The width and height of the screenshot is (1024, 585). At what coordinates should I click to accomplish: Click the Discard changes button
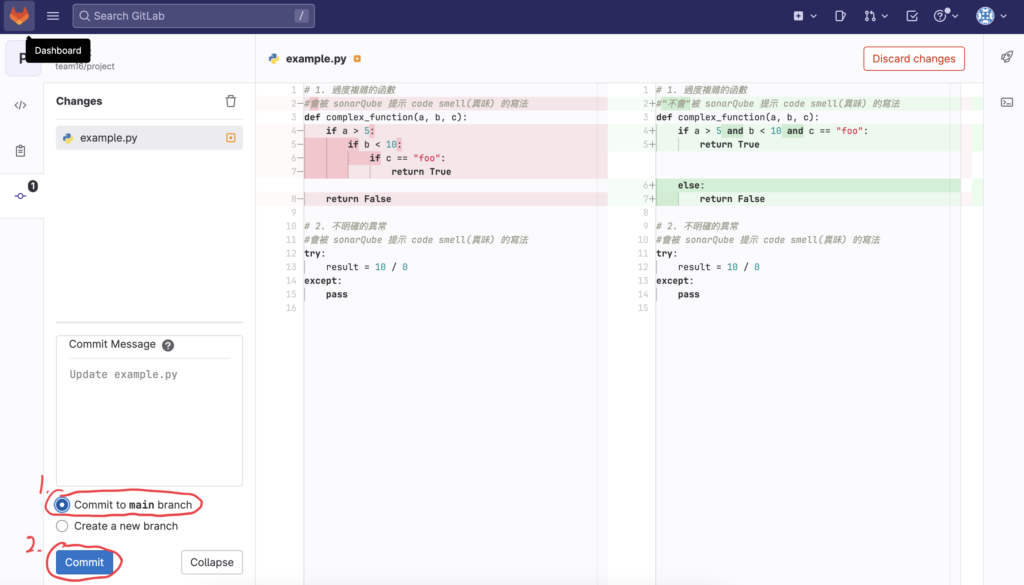point(914,59)
